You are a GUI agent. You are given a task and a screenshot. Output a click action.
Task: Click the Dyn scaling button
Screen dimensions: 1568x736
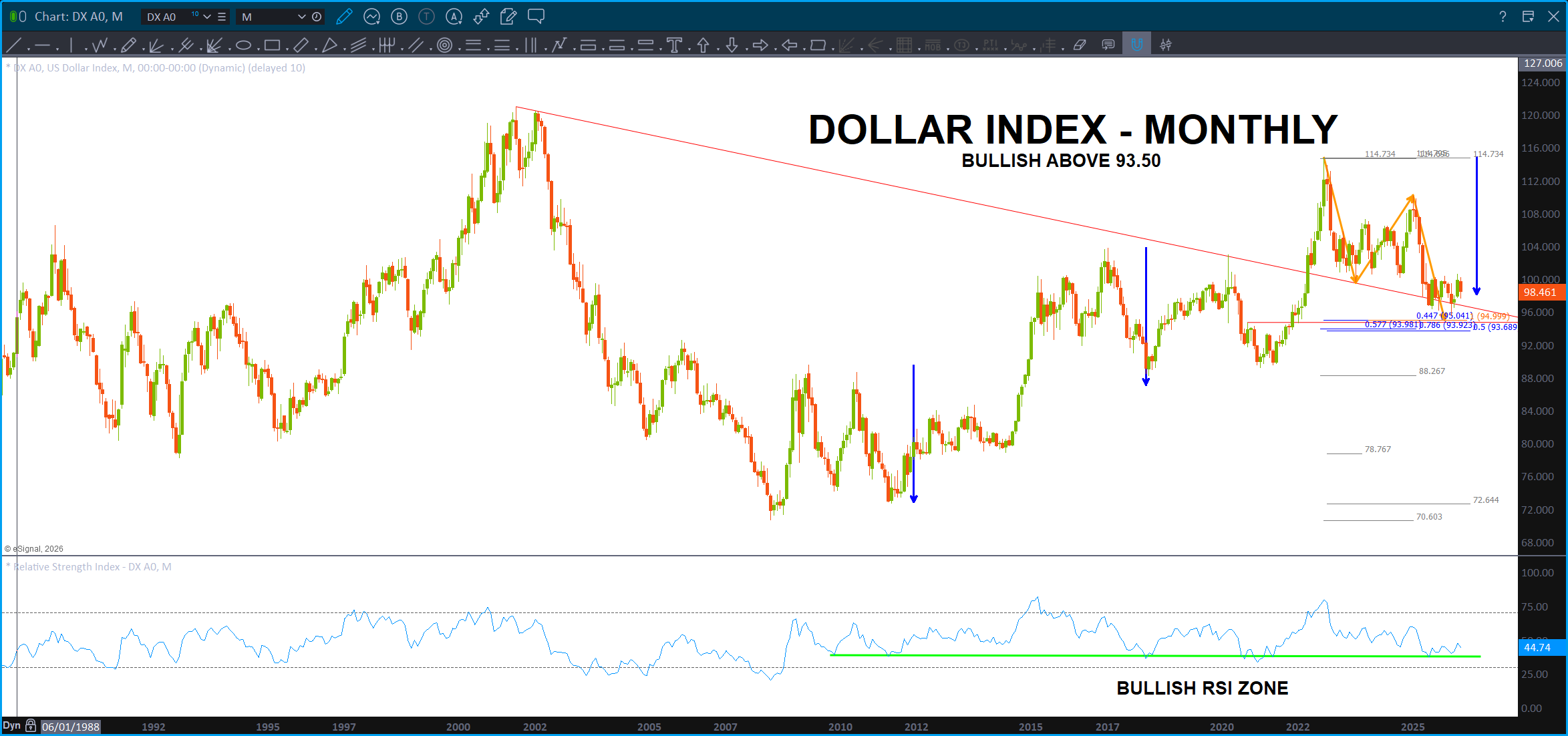point(11,726)
